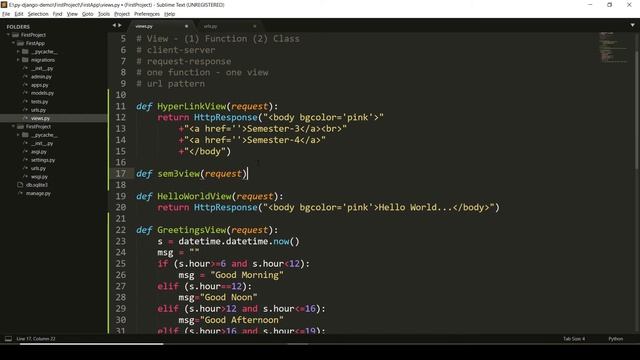
Task: Click the __pycache__ folder icon under FirstApp
Action: coord(25,52)
